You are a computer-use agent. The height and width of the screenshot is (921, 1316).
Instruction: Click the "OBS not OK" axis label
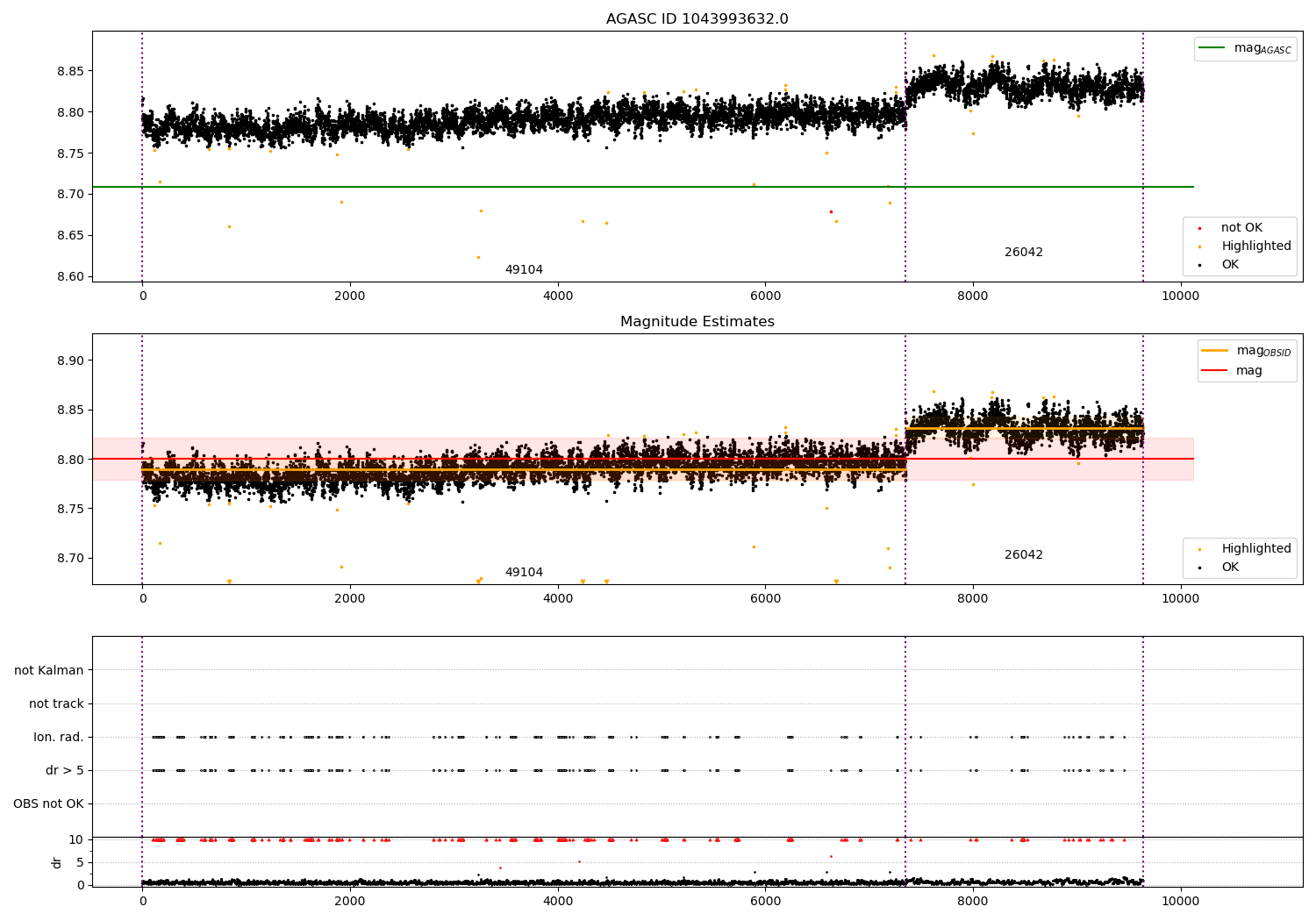coord(48,804)
